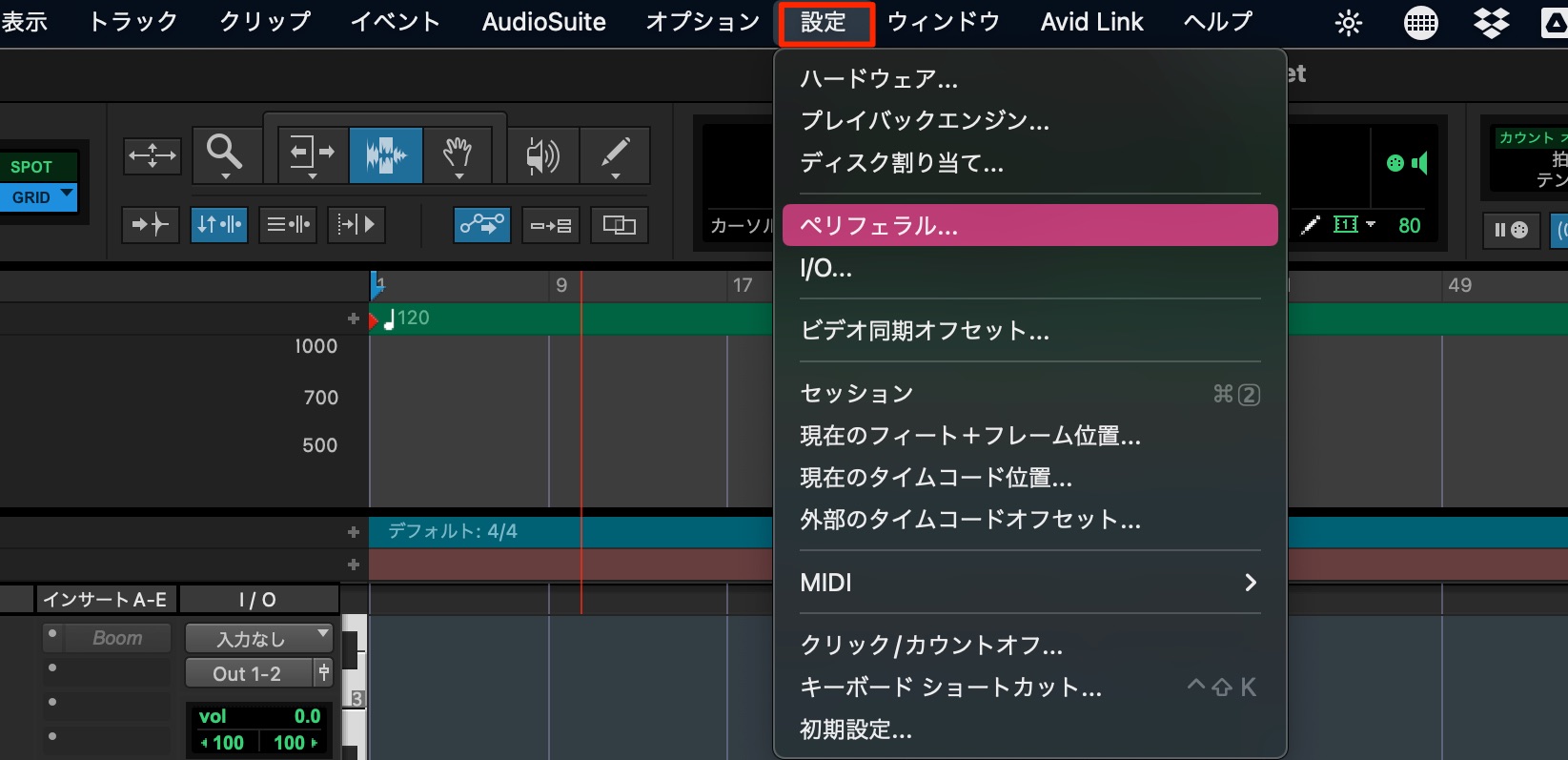Viewport: 1568px width, 760px height.
Task: Choose プレイバックエンジン... menu item
Action: 1029,120
